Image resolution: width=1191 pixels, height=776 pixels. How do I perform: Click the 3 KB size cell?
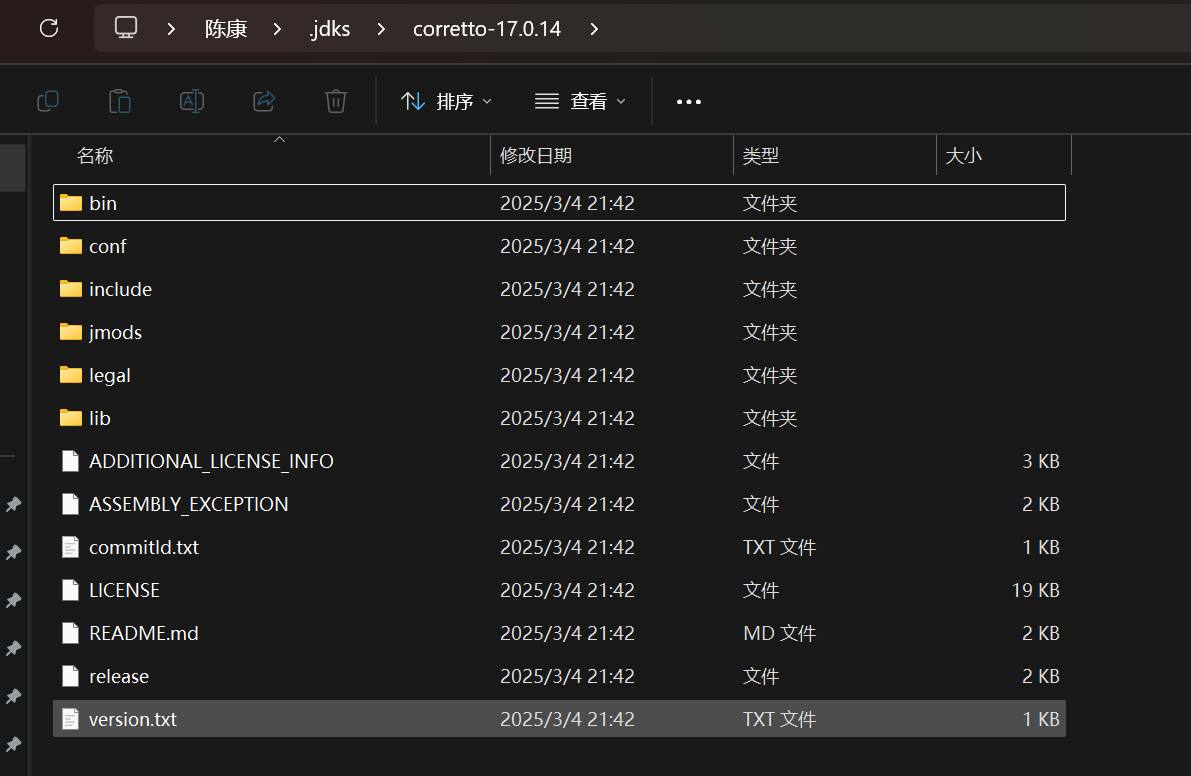pyautogui.click(x=1041, y=461)
